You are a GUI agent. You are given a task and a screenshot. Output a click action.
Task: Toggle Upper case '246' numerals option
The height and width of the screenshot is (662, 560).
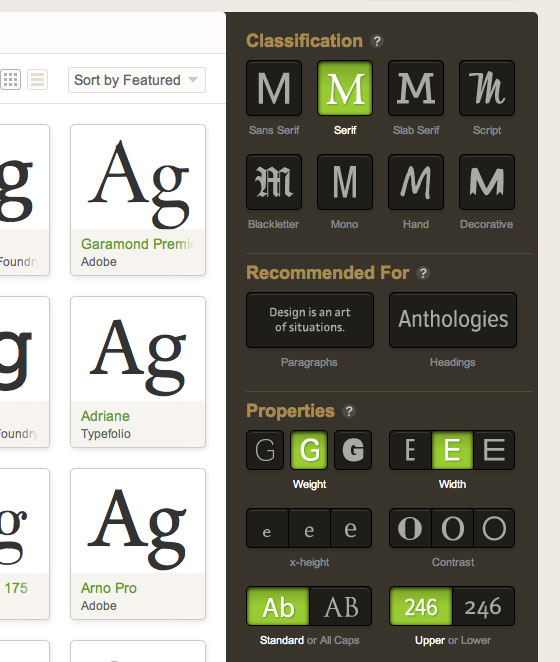point(421,606)
